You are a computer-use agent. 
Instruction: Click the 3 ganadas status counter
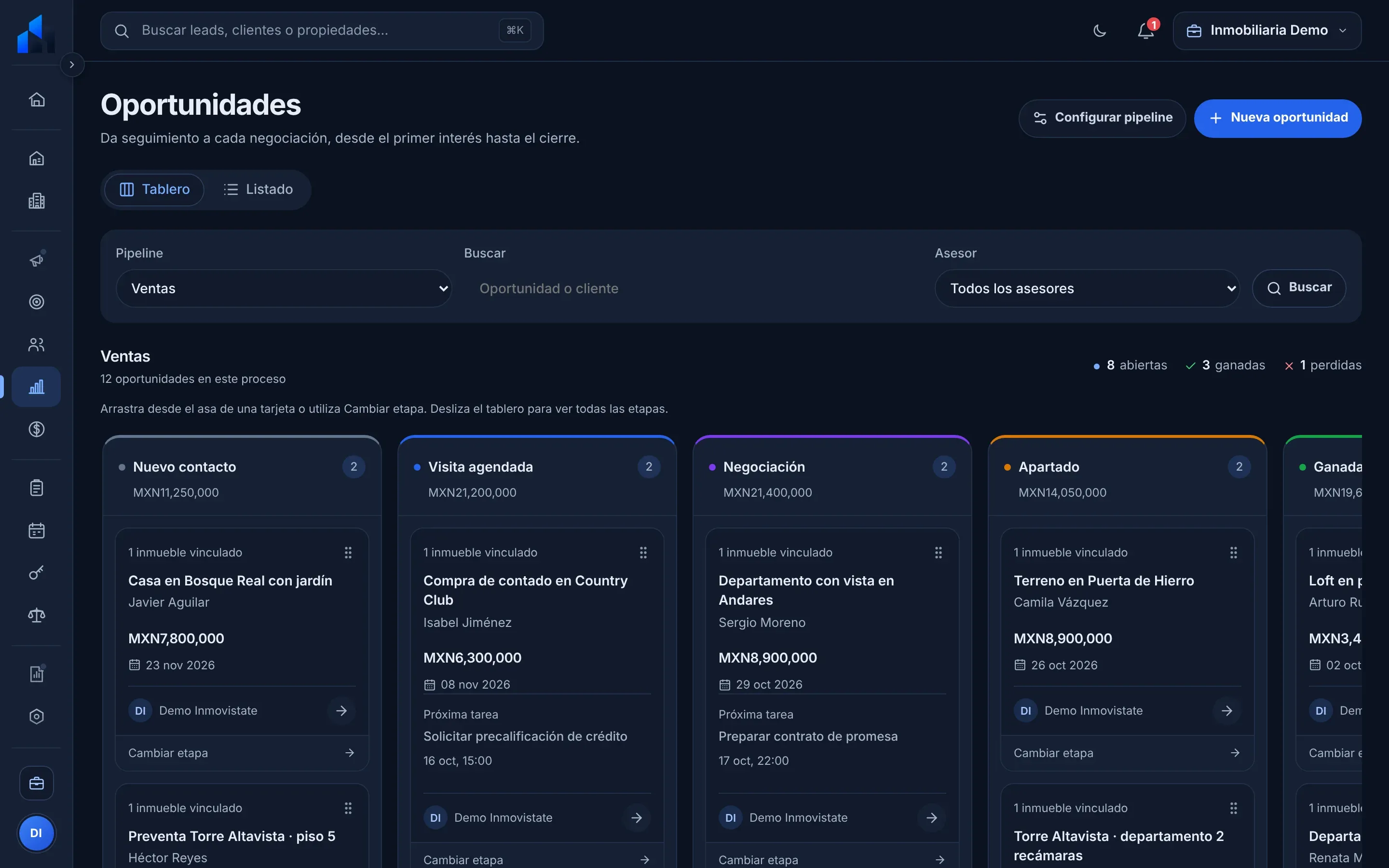coord(1225,365)
